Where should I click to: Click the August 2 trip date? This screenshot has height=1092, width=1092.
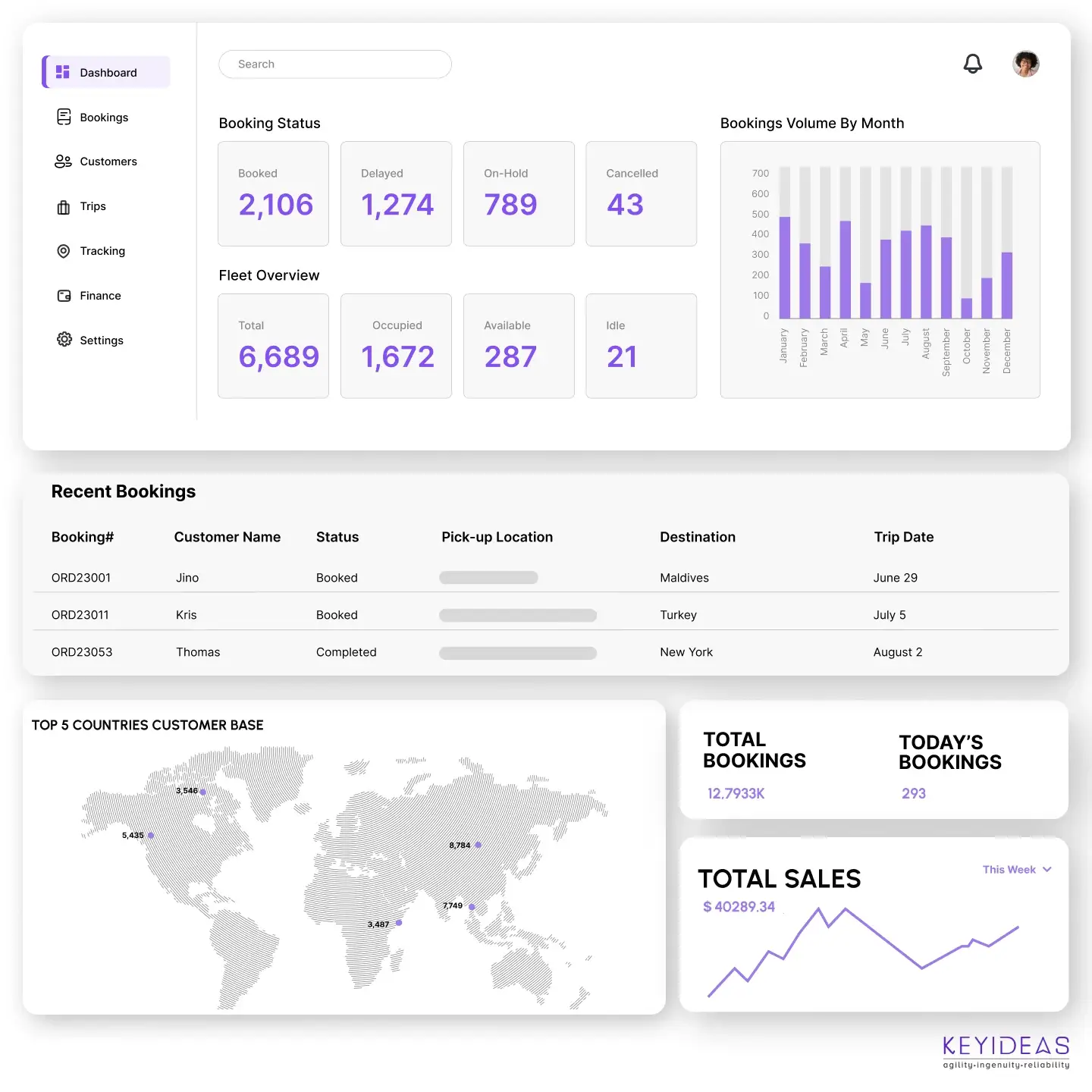coord(898,652)
